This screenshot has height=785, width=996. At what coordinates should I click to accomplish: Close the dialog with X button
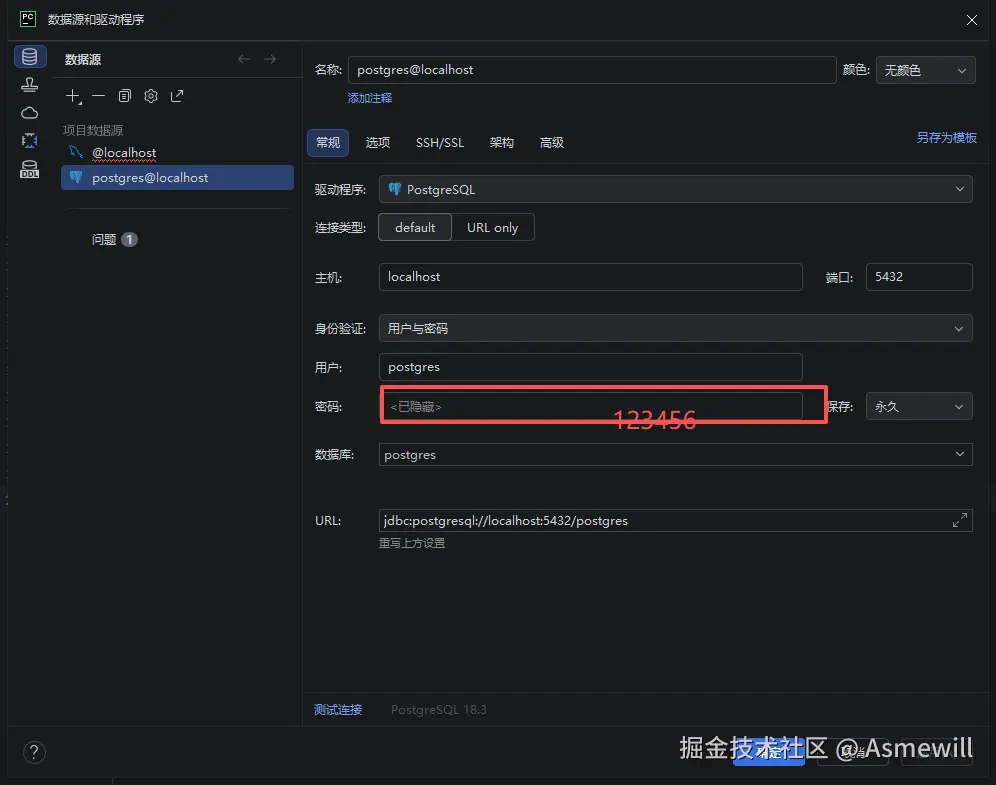point(972,20)
